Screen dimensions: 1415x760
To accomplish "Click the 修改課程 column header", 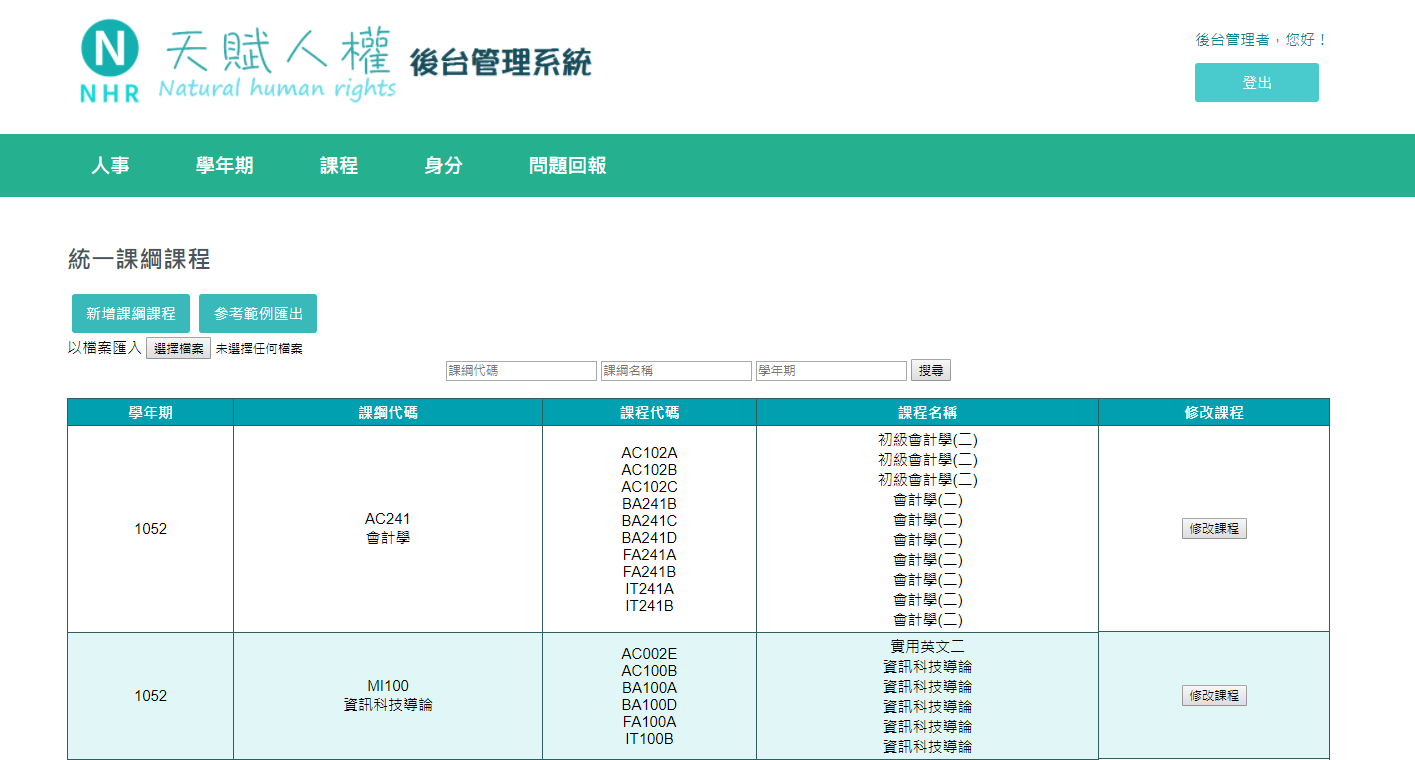I will click(x=1214, y=412).
